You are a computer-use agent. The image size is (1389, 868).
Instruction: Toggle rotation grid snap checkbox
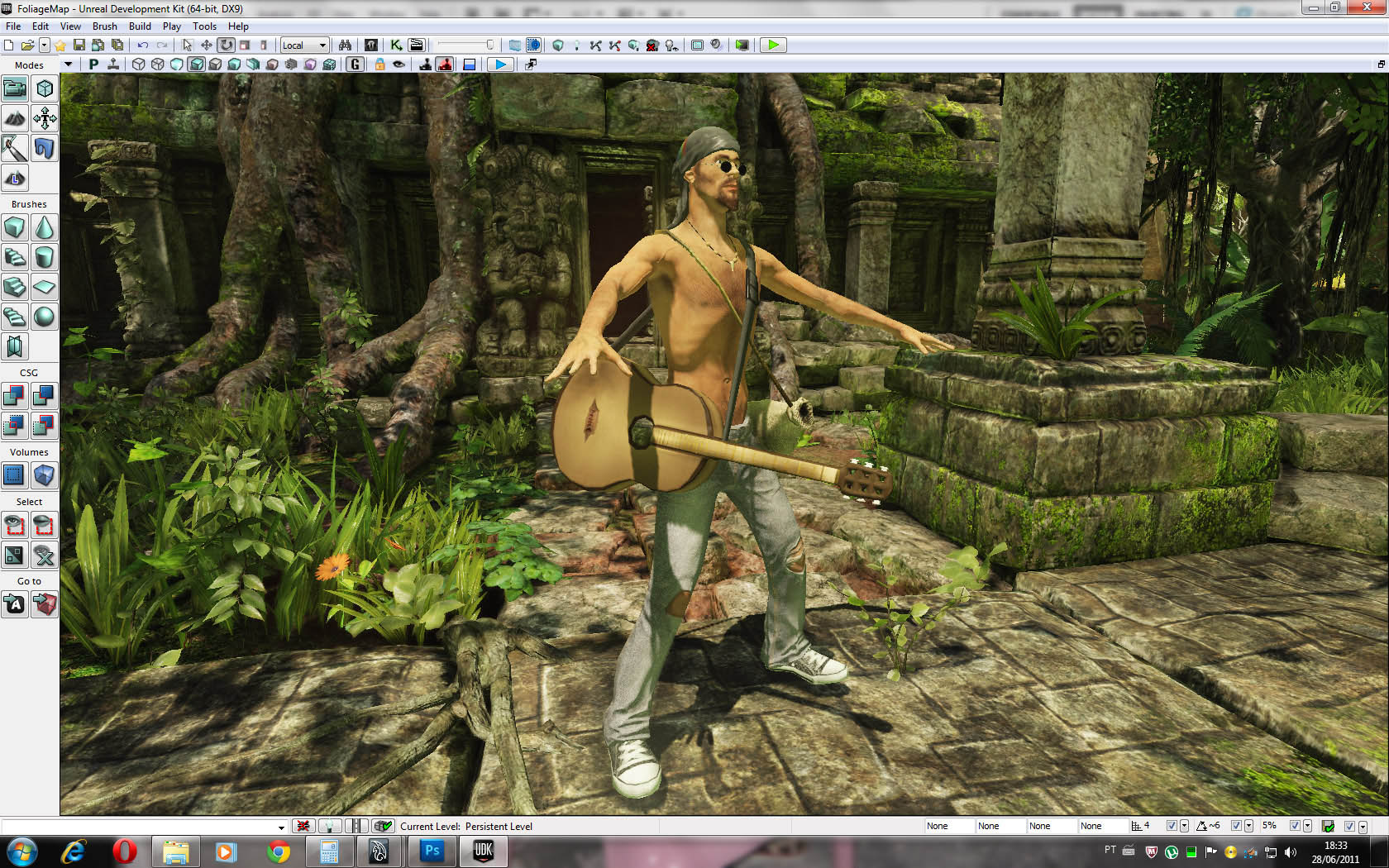coord(1236,826)
